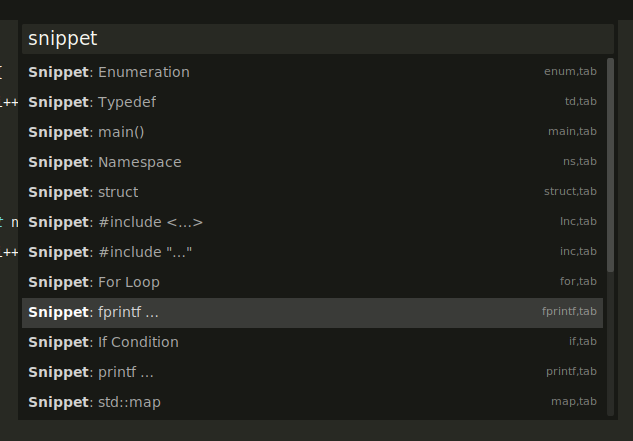
Task: Insert the Snippet: printf entry
Action: (91, 372)
